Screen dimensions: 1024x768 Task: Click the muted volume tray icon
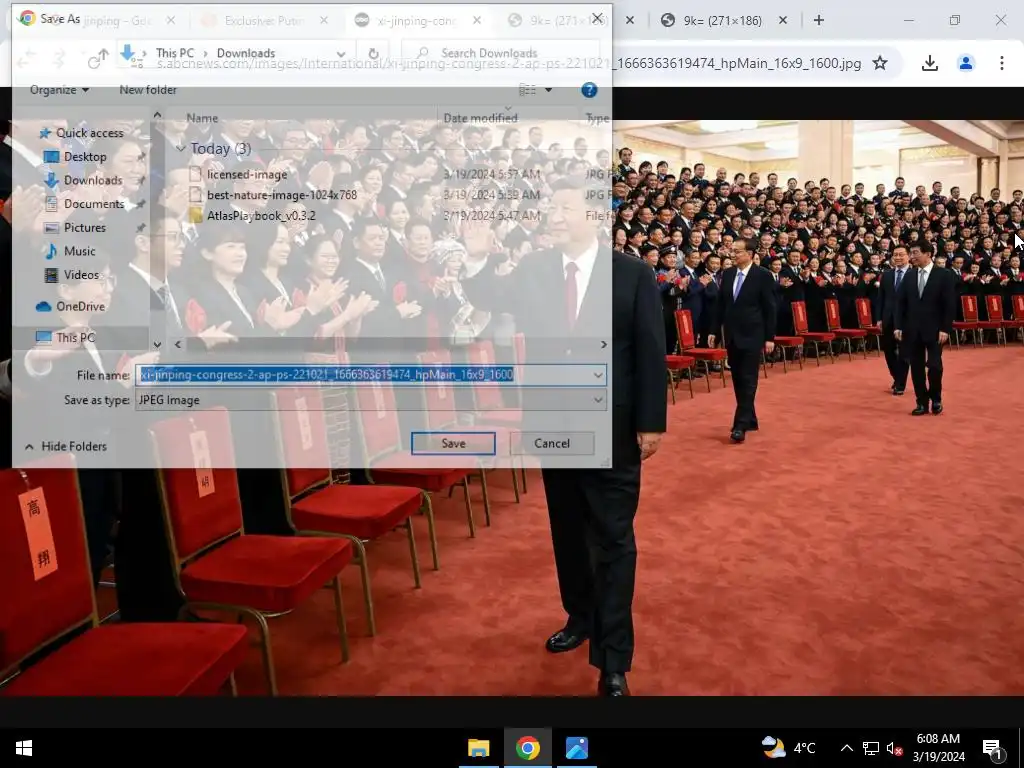[x=895, y=748]
